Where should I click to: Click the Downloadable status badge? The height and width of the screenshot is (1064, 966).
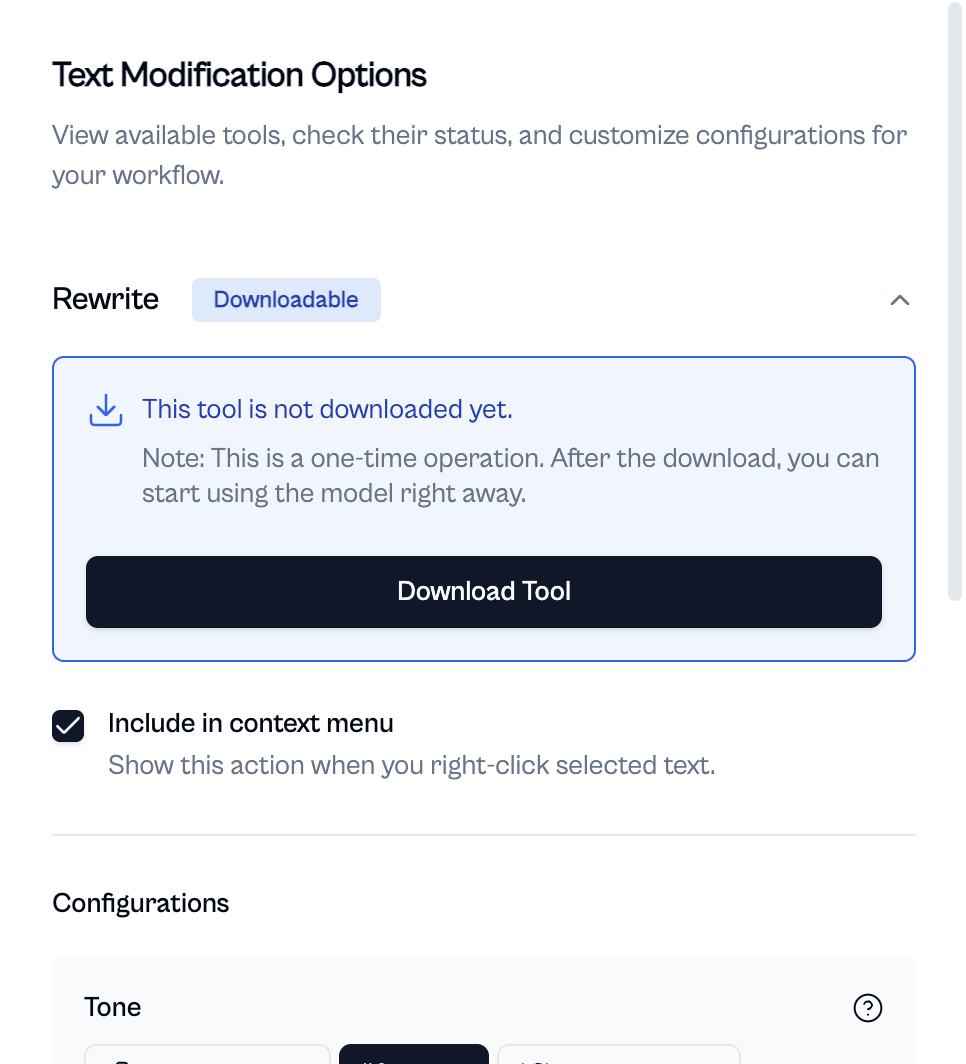(286, 300)
